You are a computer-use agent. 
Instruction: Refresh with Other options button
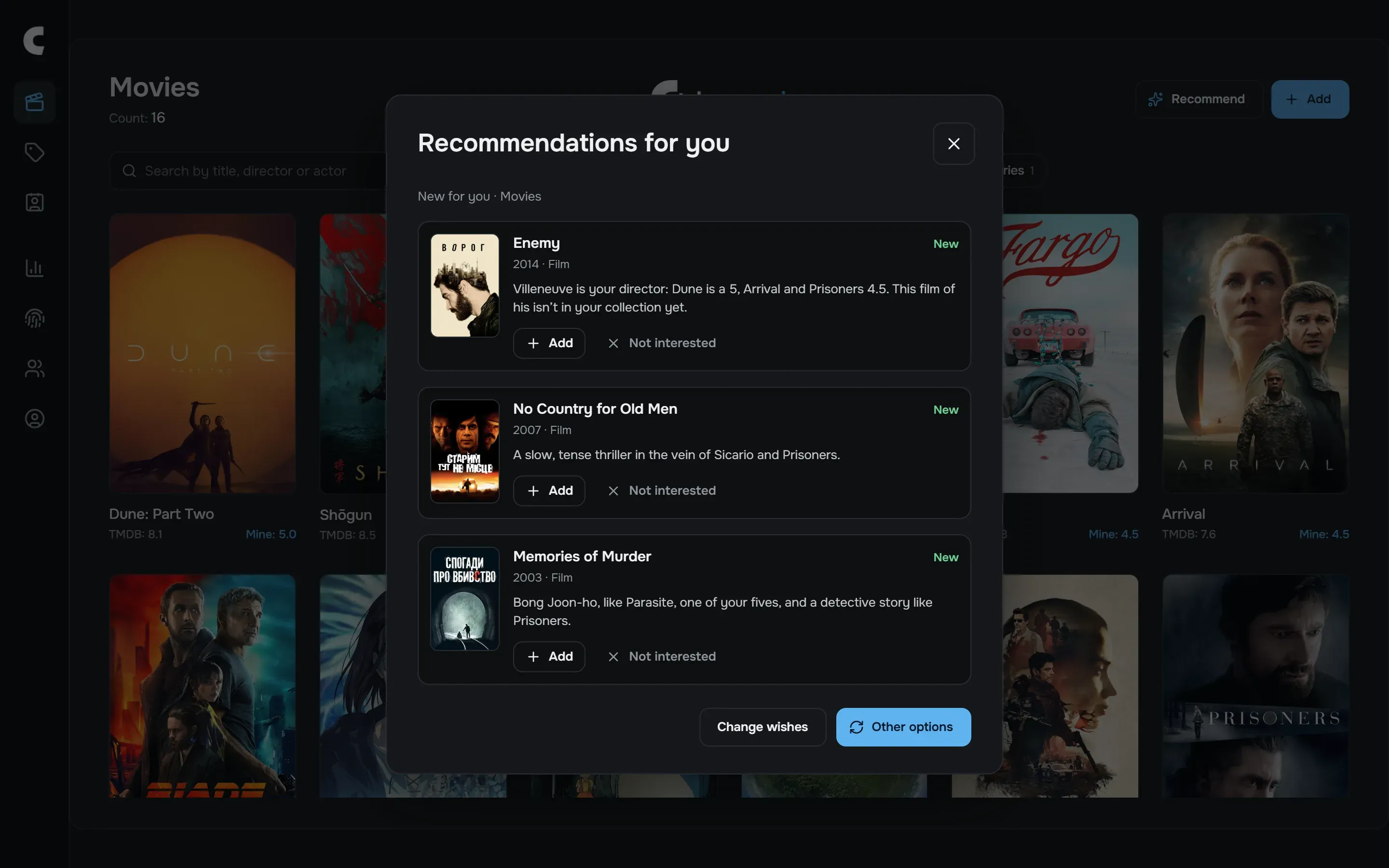903,727
